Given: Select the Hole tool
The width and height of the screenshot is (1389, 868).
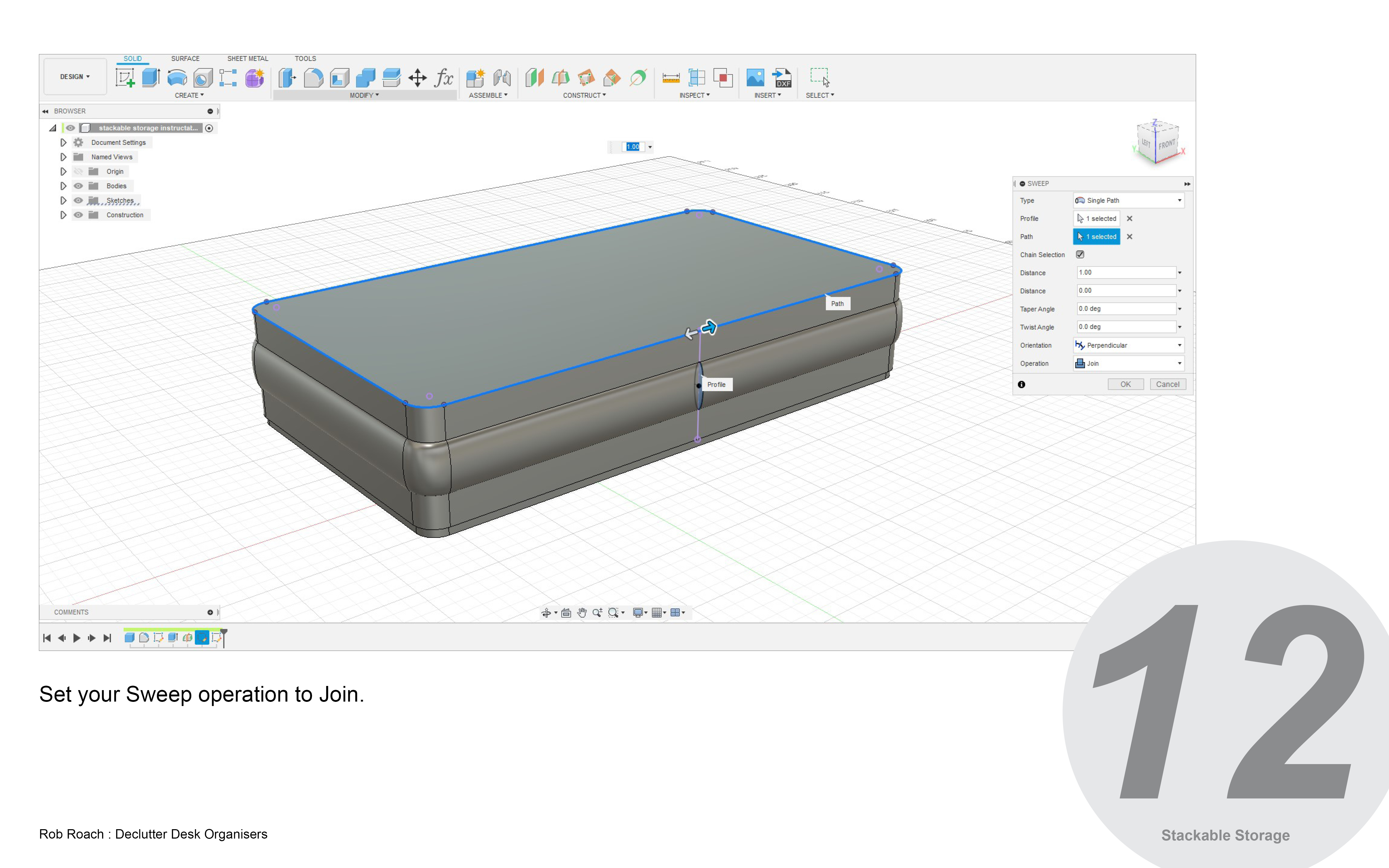Looking at the screenshot, I should (203, 78).
